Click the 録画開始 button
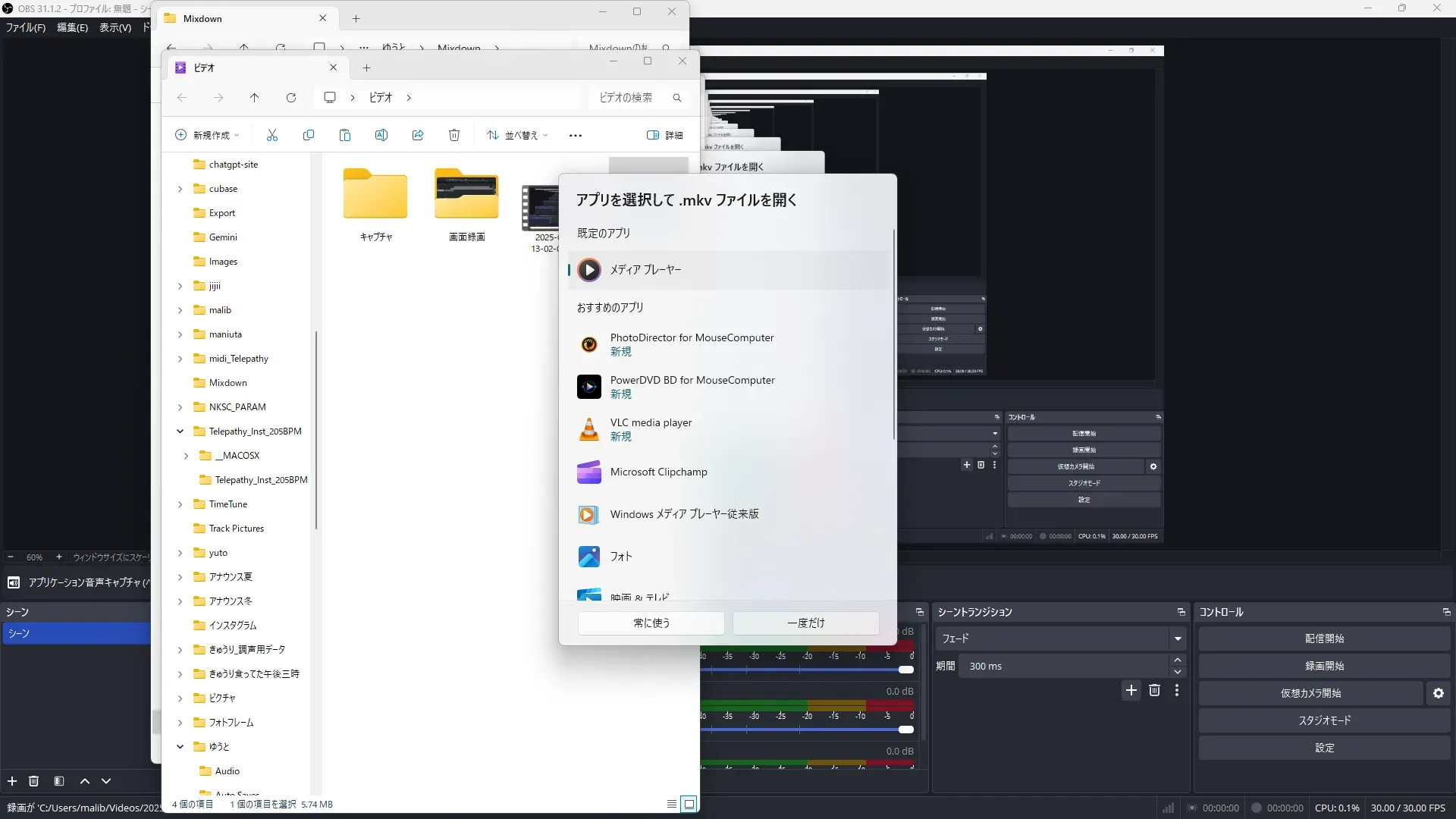The height and width of the screenshot is (819, 1456). click(1323, 666)
